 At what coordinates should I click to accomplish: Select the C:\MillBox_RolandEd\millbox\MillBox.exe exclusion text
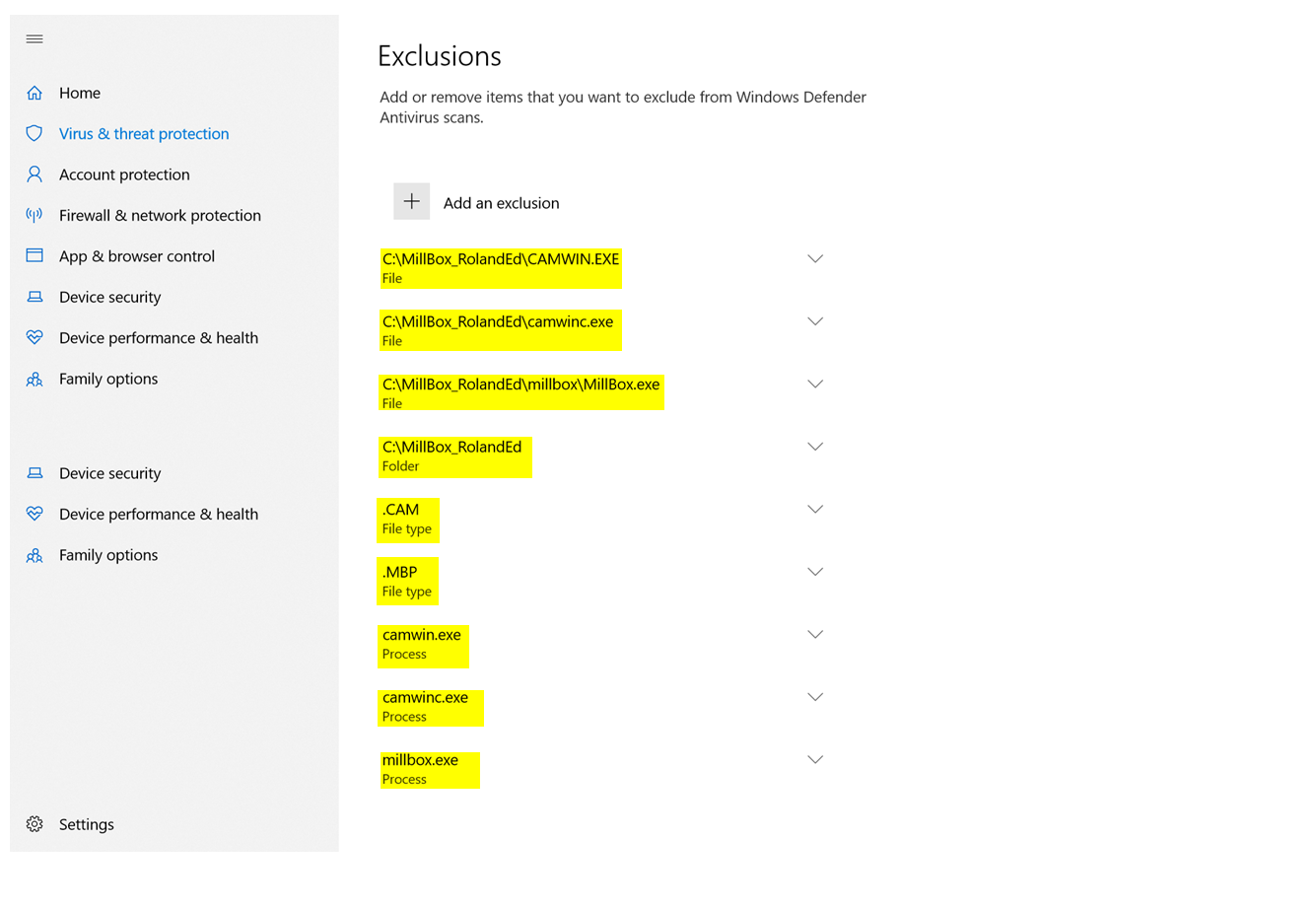coord(520,384)
